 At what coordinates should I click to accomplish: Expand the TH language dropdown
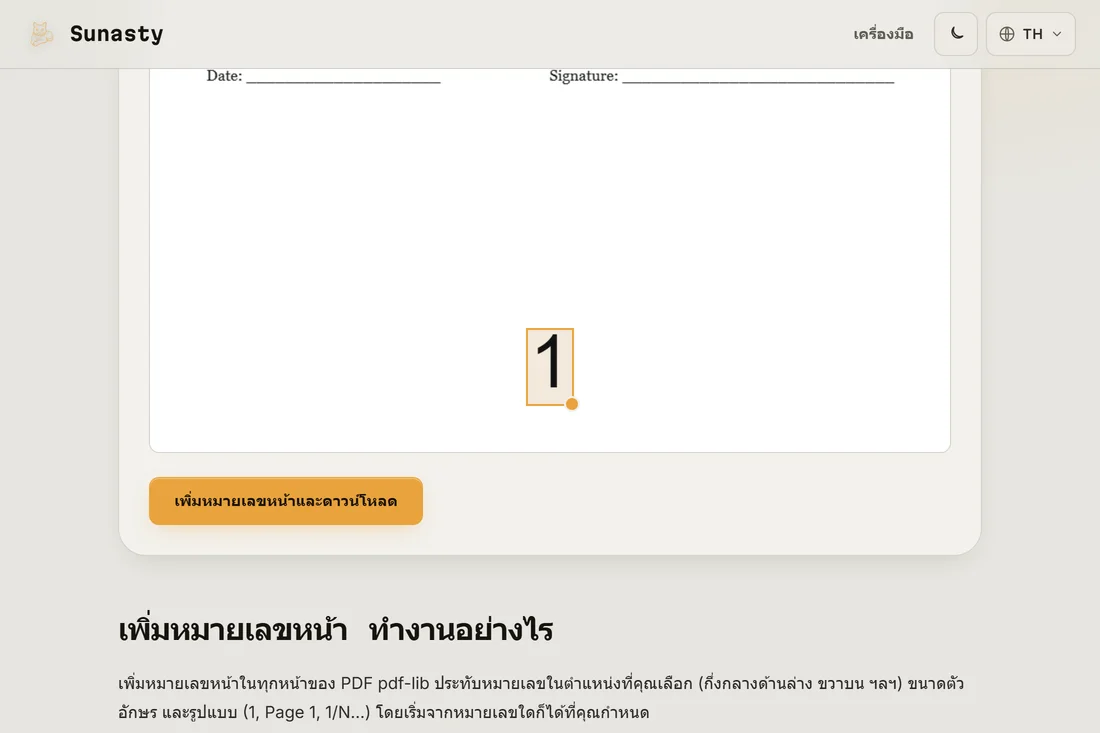[x=1030, y=34]
